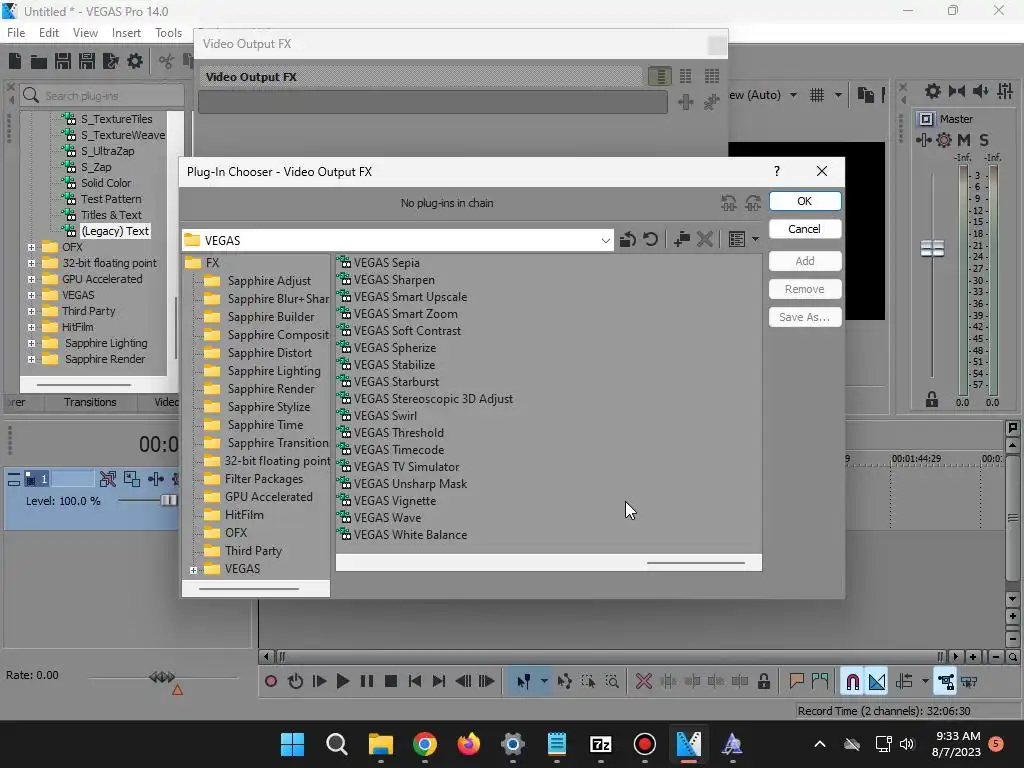
Task: Click Play From Start button
Action: pyautogui.click(x=319, y=682)
